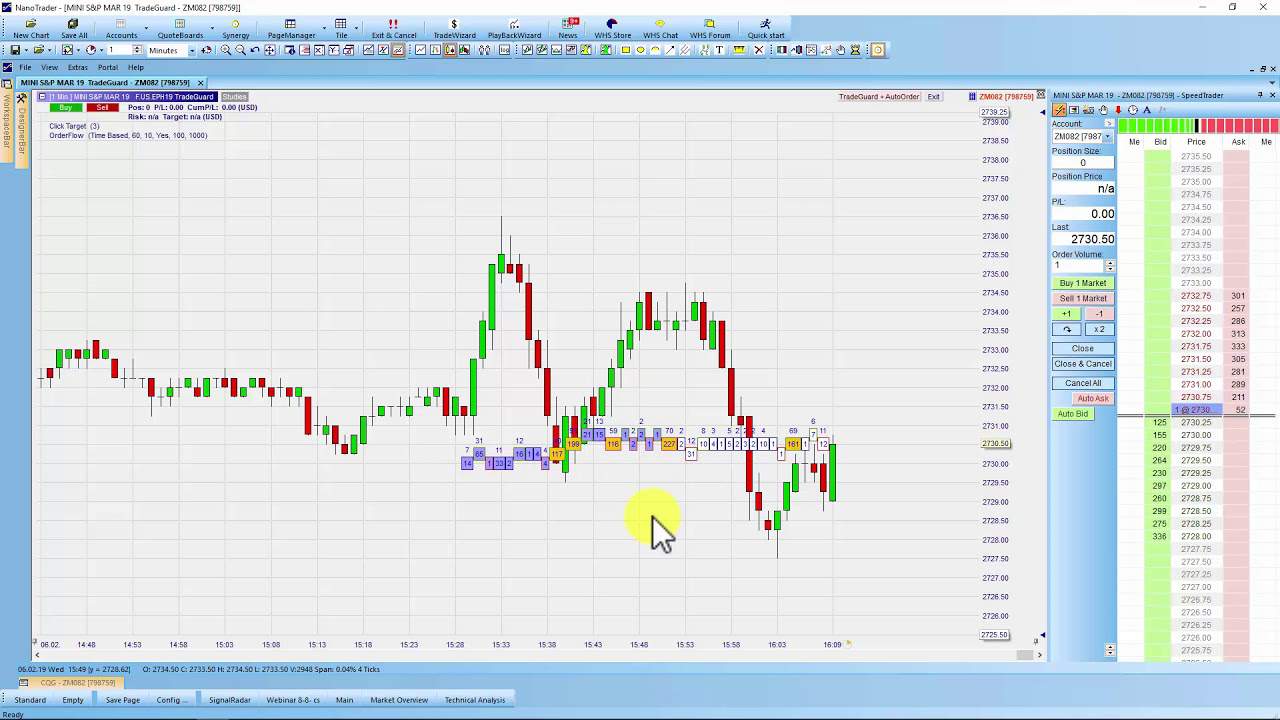Image resolution: width=1280 pixels, height=720 pixels.
Task: Switch to the Market Overview page tab
Action: pos(399,700)
